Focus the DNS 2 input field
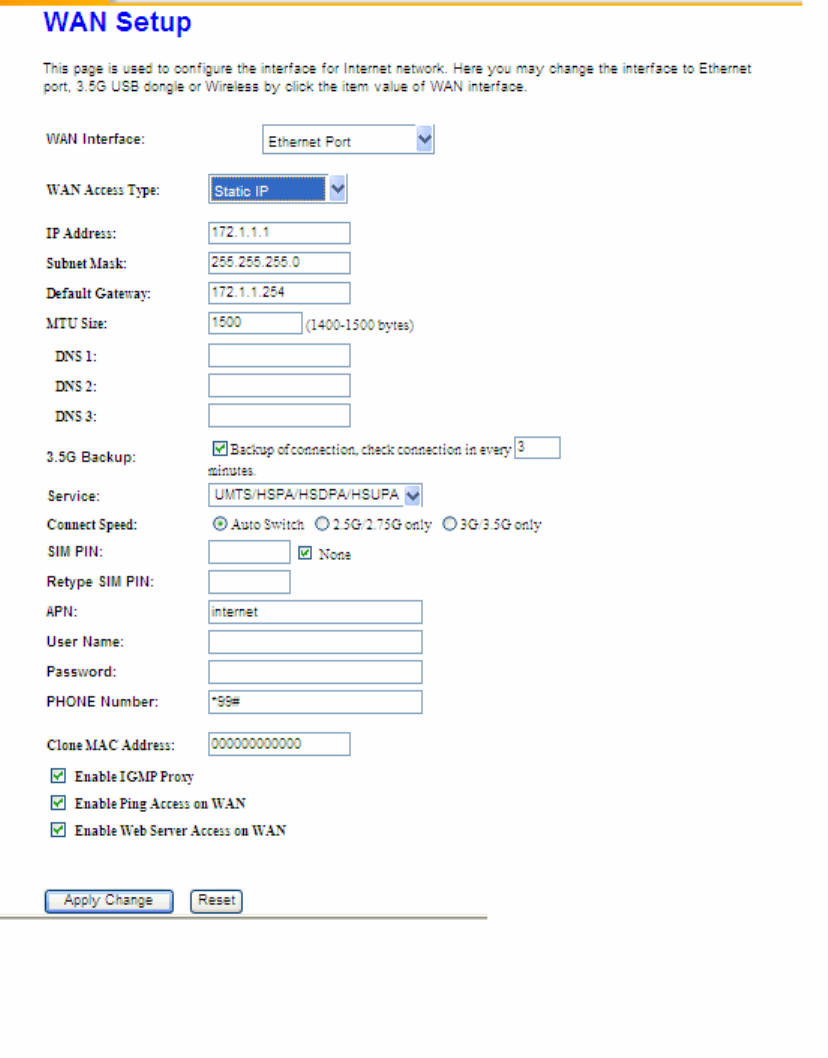This screenshot has width=828, height=1058. coord(279,385)
